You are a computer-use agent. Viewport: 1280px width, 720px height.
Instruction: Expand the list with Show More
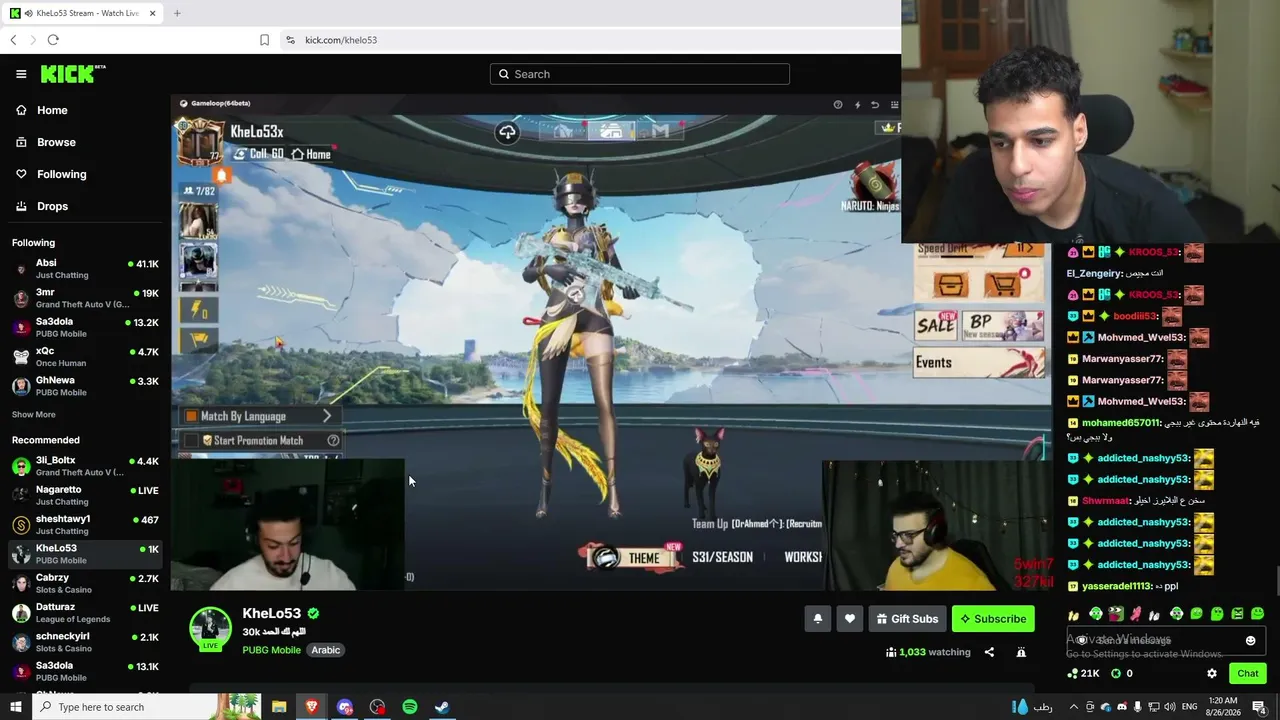pos(34,415)
